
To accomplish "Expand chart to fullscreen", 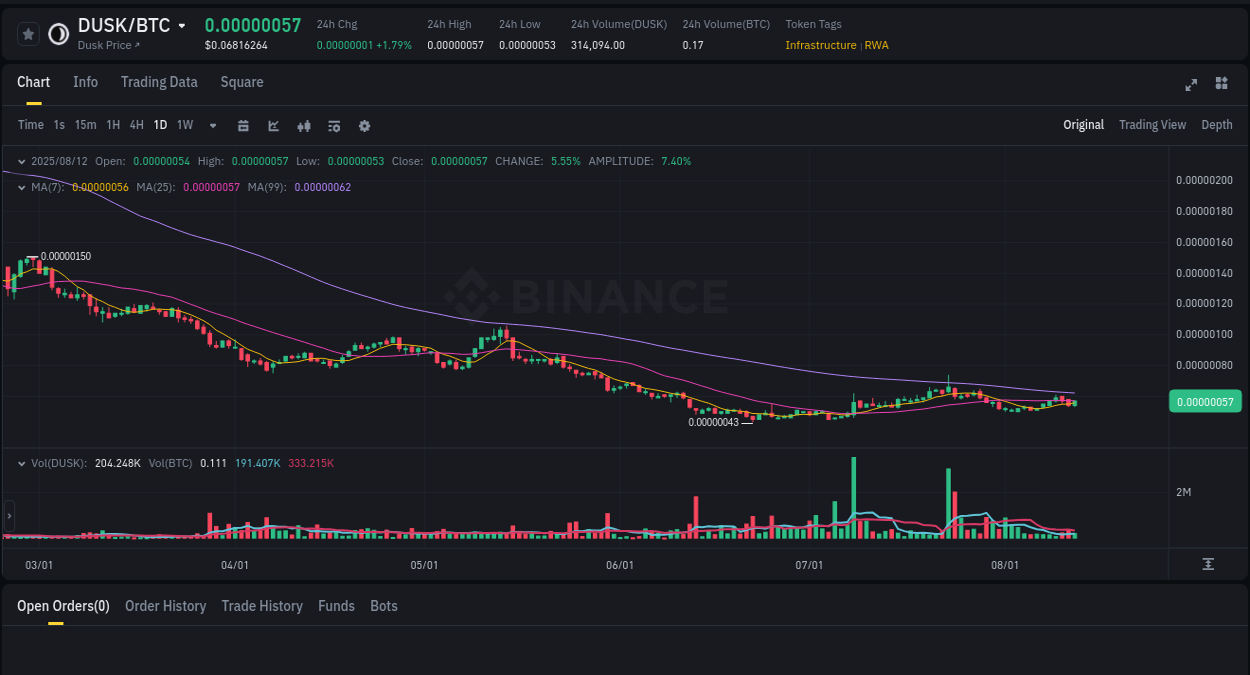I will coord(1191,84).
